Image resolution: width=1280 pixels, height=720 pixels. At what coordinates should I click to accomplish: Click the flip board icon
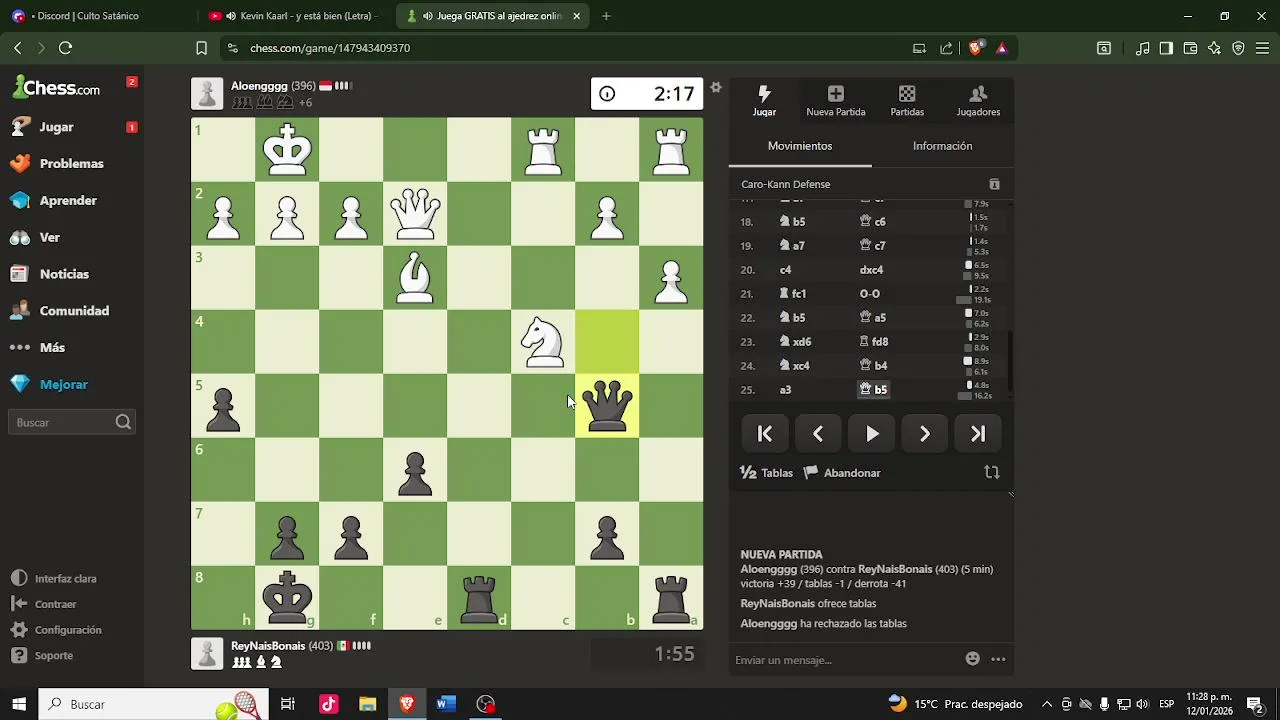click(992, 473)
